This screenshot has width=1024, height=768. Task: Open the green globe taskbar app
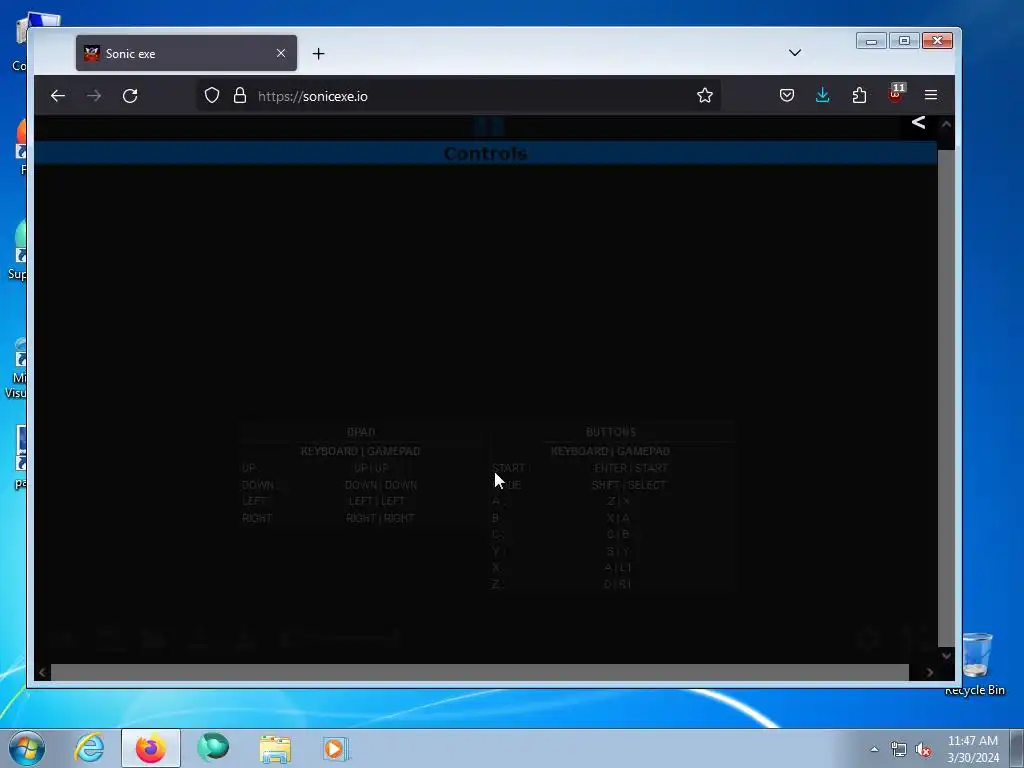click(213, 748)
